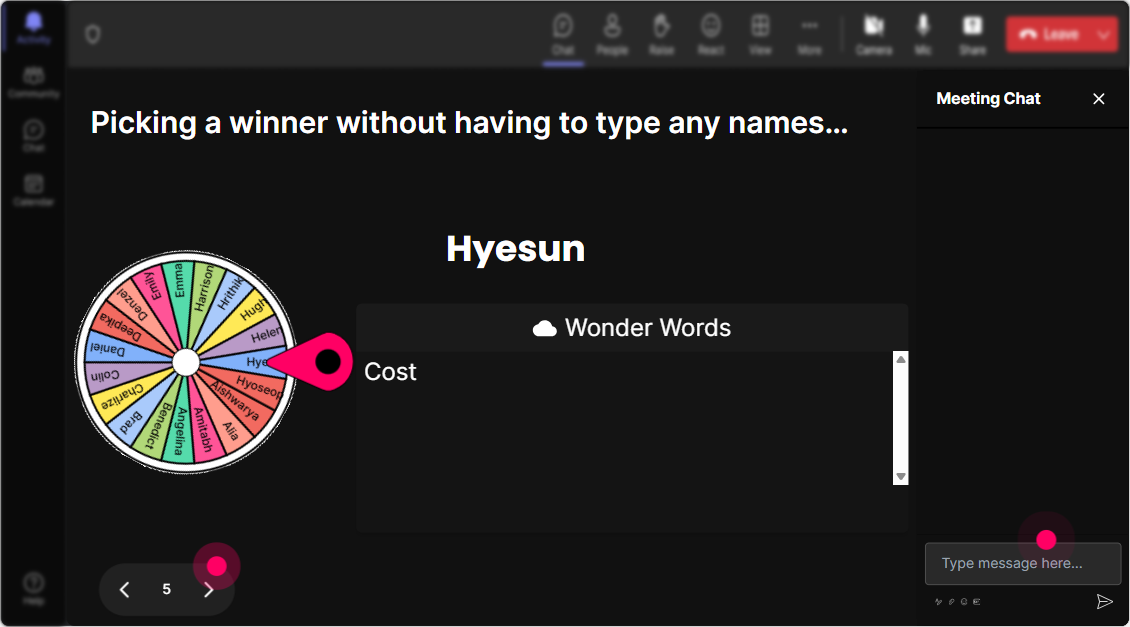The width and height of the screenshot is (1130, 627).
Task: Show the People list
Action: 612,34
